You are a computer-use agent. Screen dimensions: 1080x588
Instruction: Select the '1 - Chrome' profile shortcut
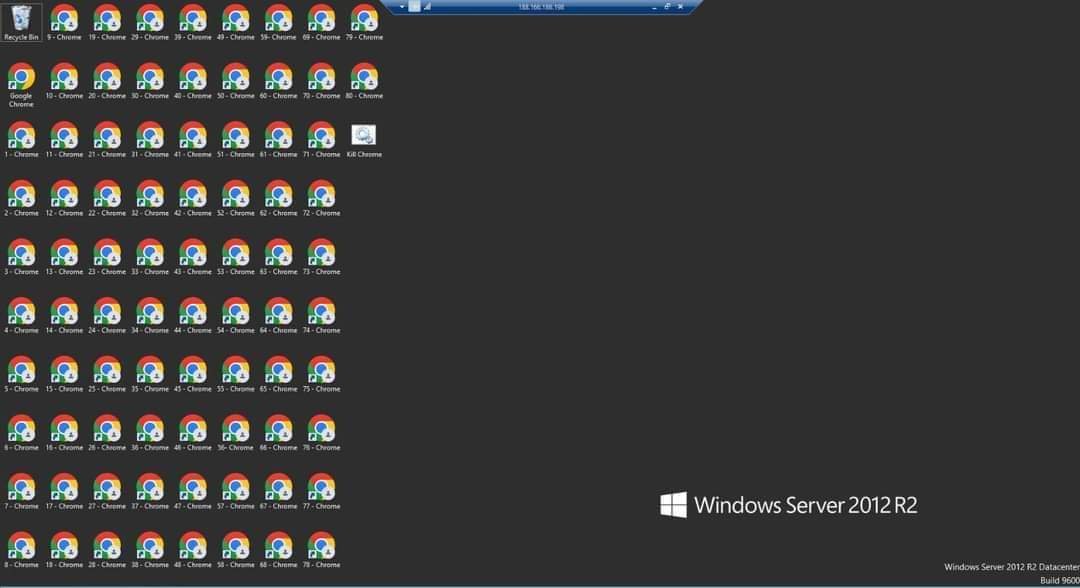point(22,136)
